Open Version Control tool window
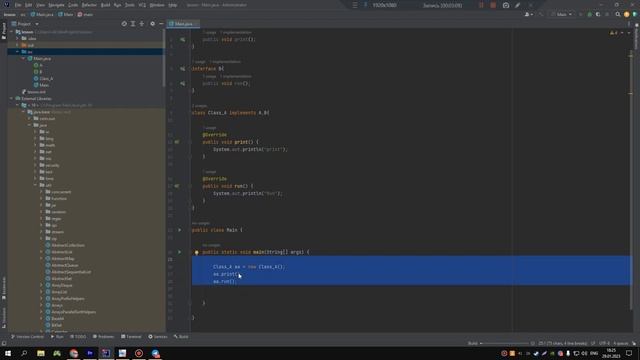The image size is (640, 360). pos(27,337)
